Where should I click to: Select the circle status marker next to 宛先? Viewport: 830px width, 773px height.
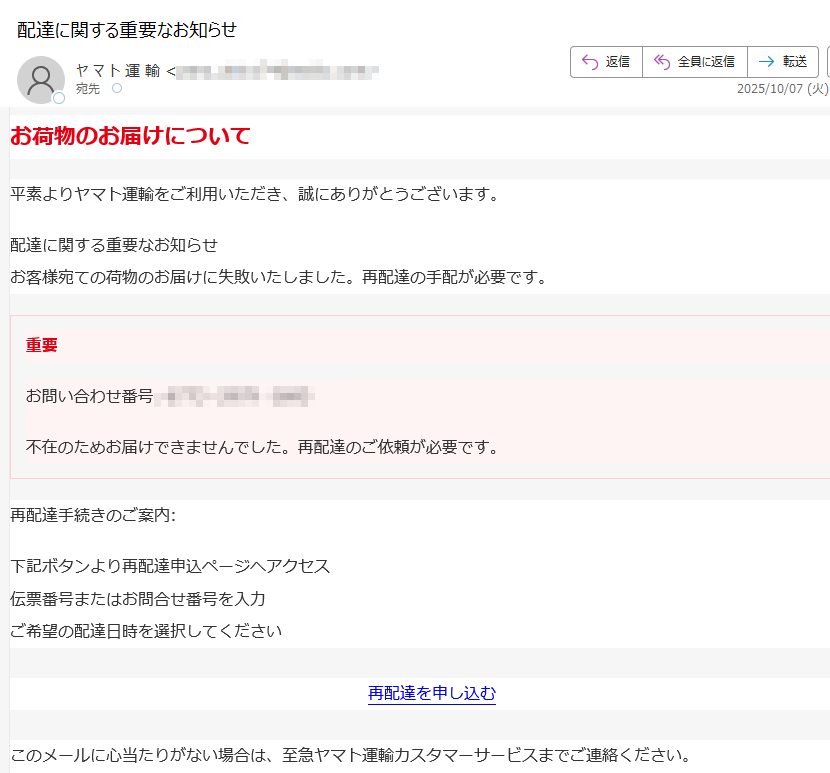pyautogui.click(x=117, y=89)
